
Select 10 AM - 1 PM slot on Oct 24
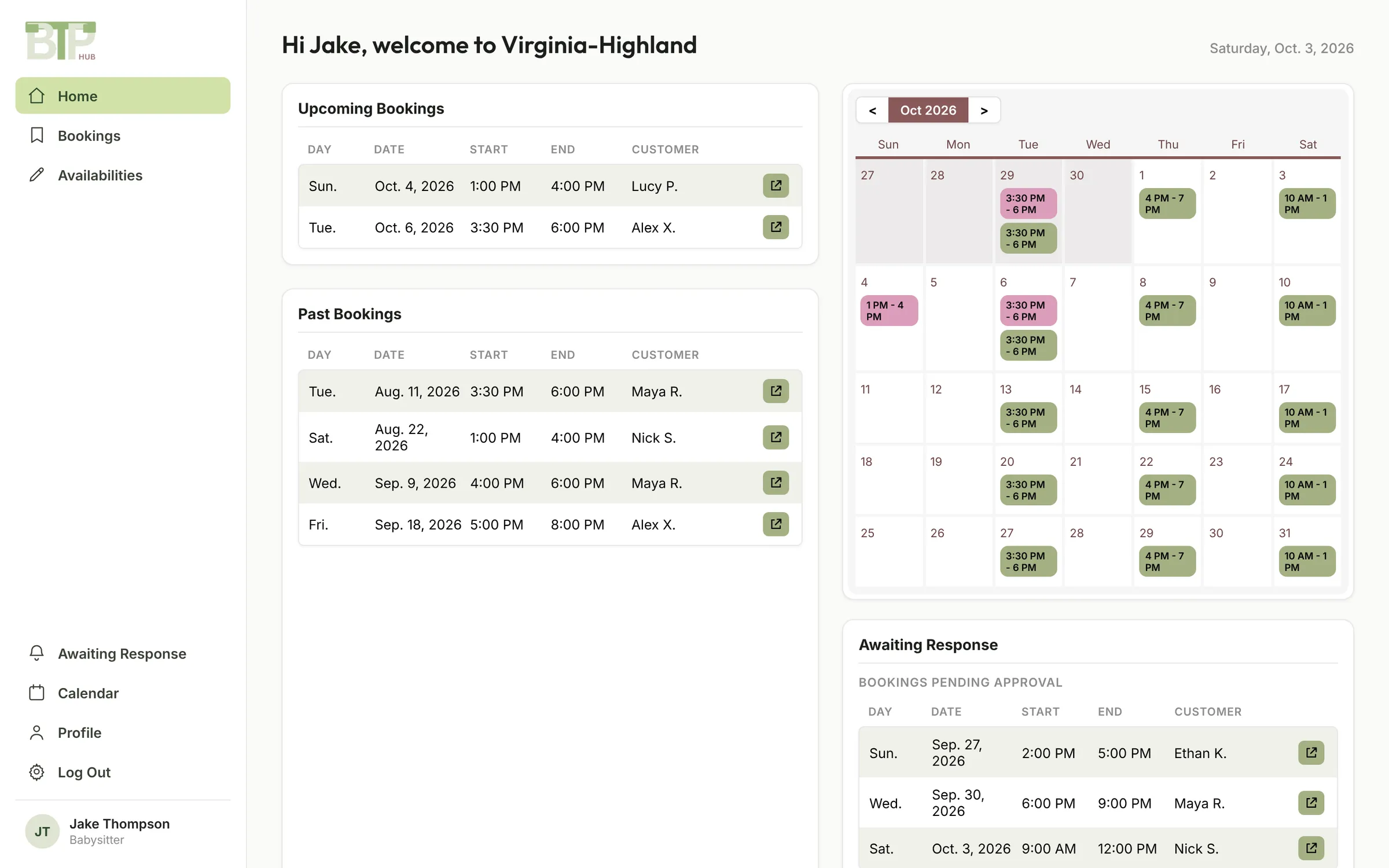[1307, 490]
